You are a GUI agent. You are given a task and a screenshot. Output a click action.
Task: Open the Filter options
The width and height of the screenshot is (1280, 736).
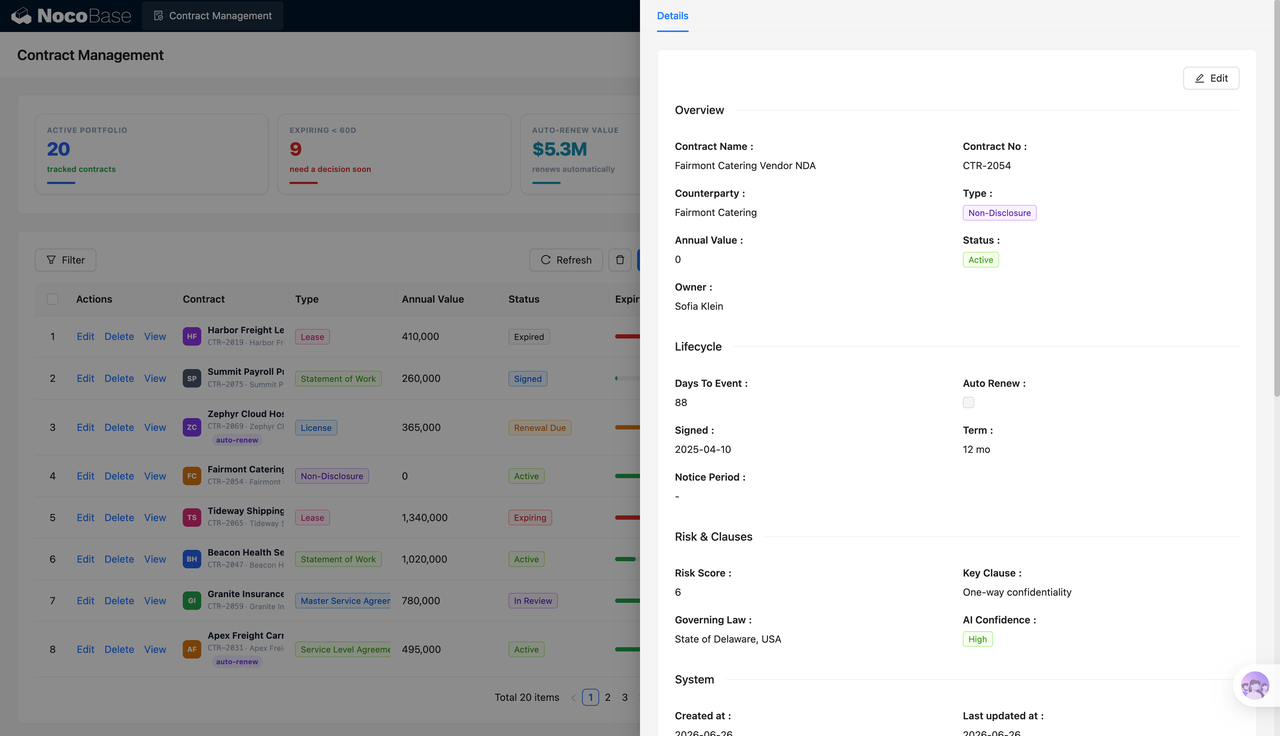point(66,260)
